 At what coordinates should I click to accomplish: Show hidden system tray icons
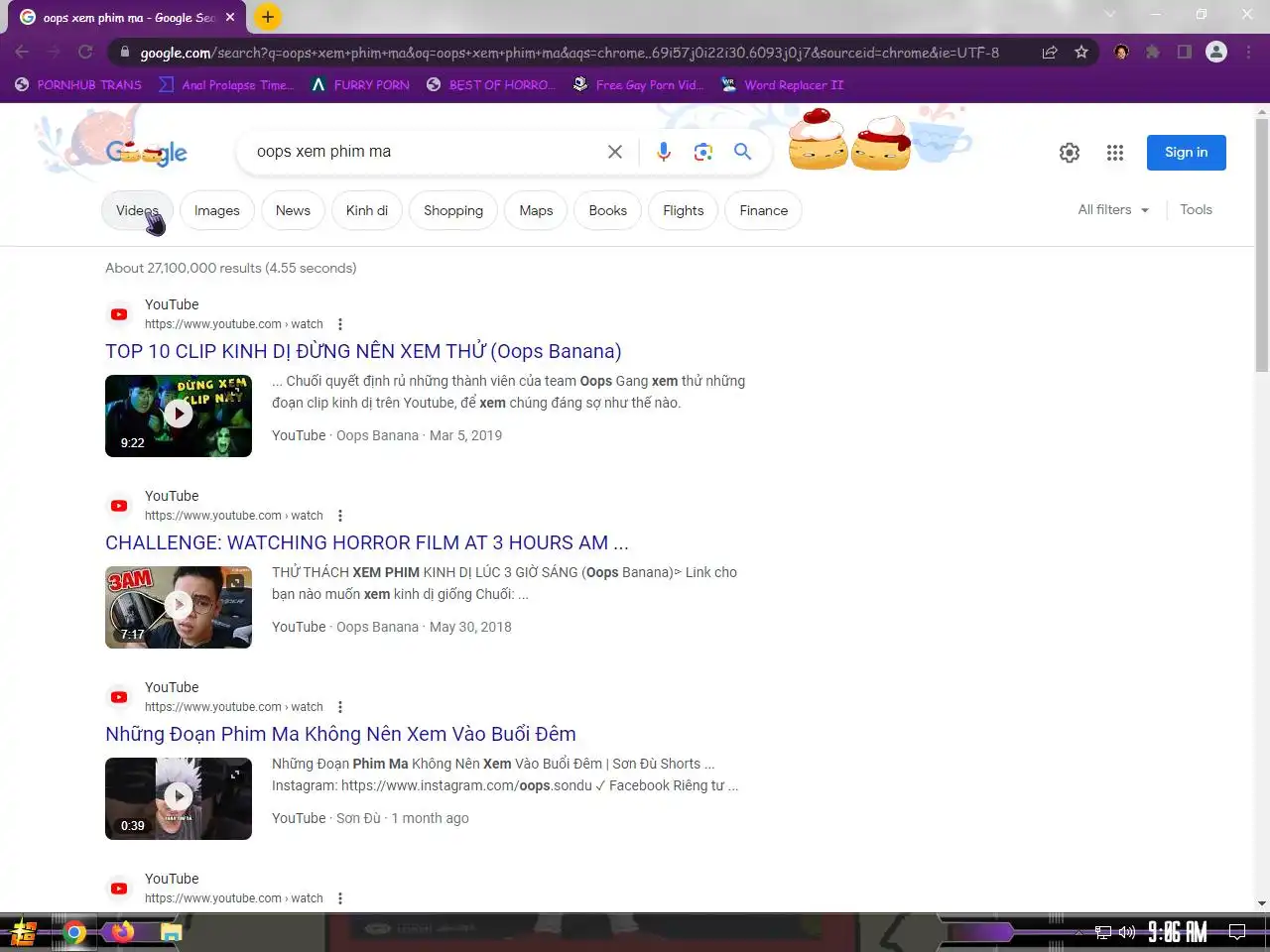(1079, 932)
